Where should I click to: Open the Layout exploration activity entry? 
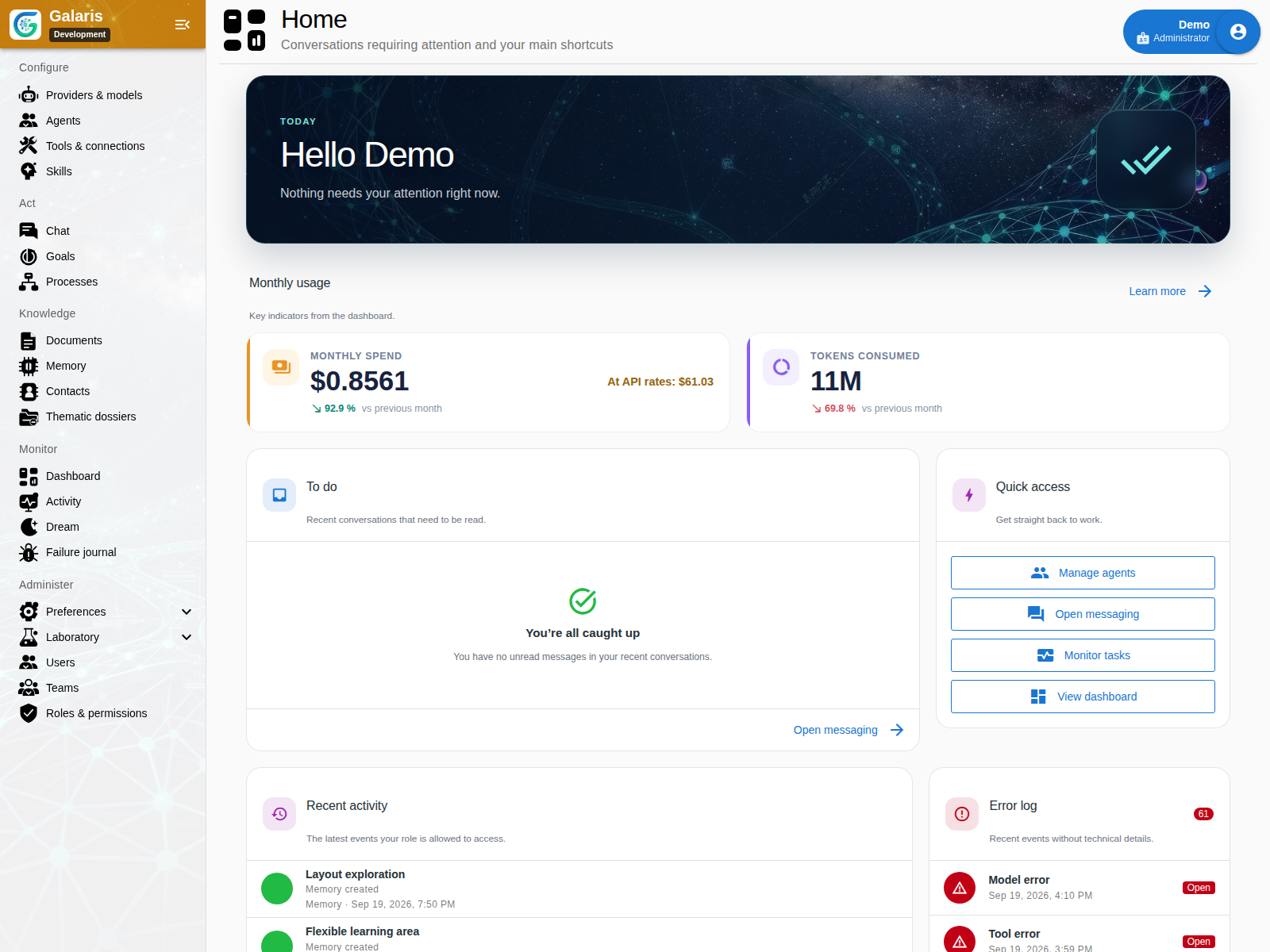579,889
